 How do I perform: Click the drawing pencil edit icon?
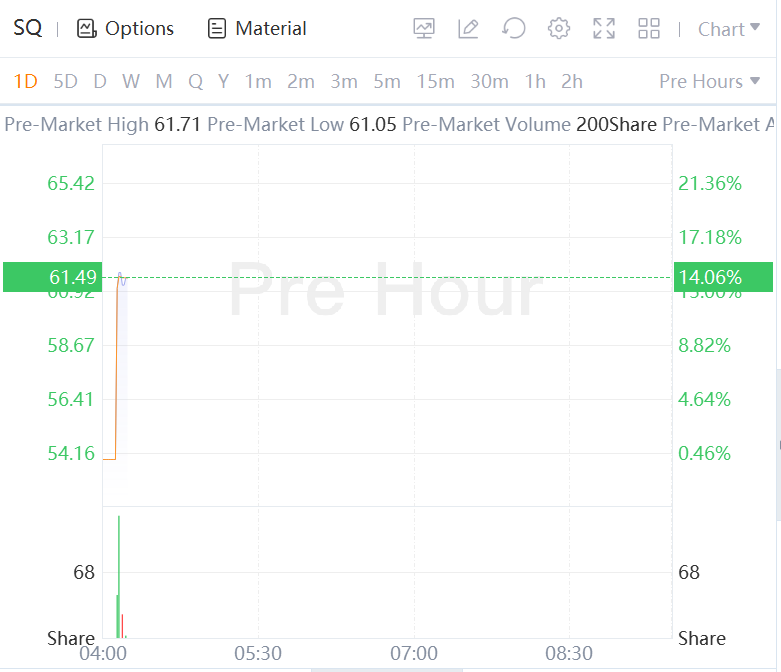click(x=468, y=29)
